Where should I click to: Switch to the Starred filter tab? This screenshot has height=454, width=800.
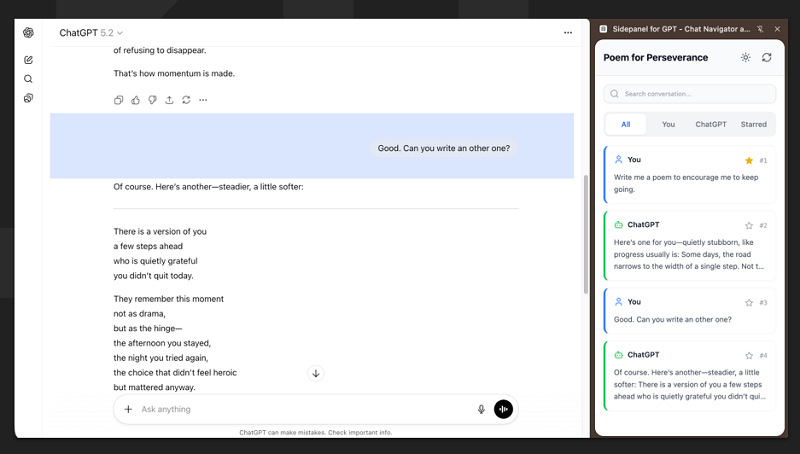click(x=753, y=125)
